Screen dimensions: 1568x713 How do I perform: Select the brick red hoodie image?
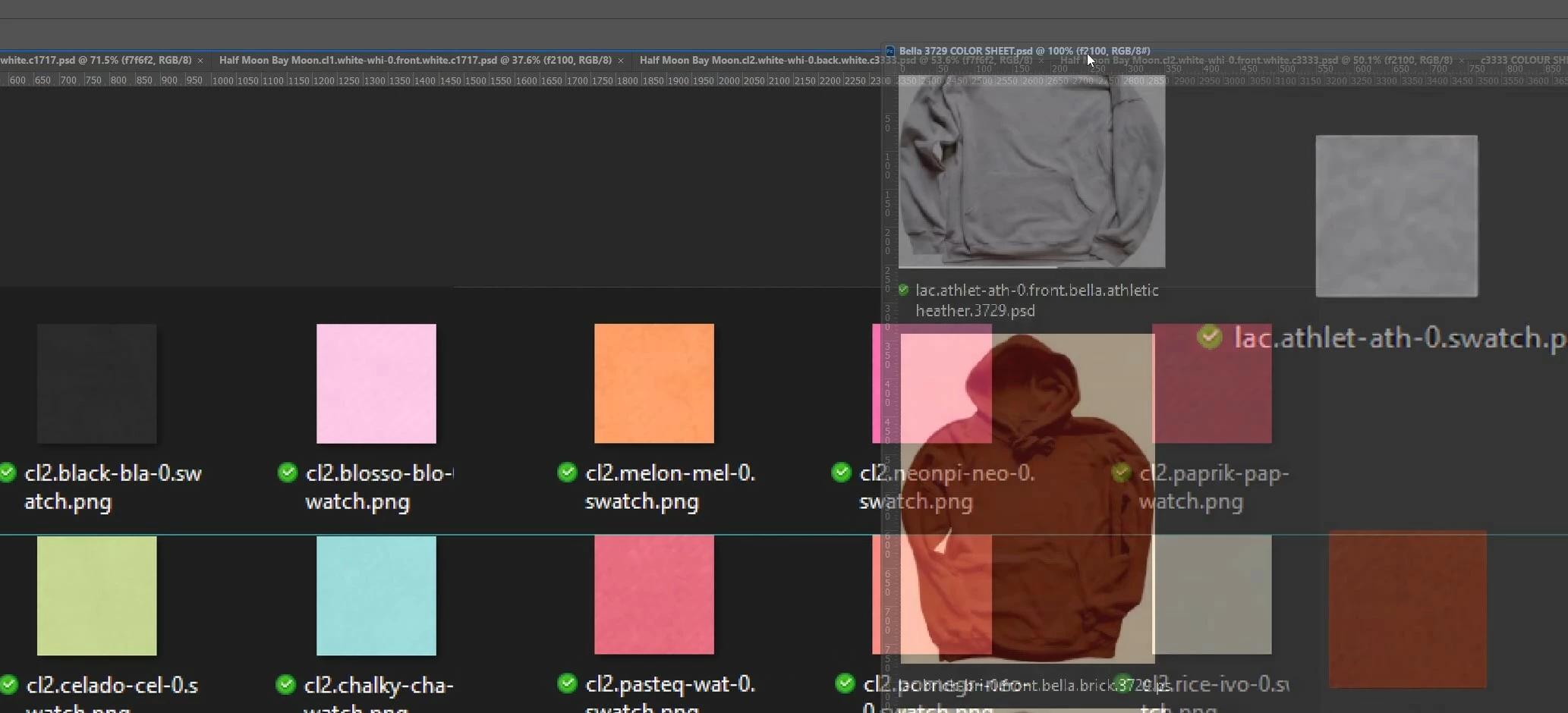pos(1028,499)
